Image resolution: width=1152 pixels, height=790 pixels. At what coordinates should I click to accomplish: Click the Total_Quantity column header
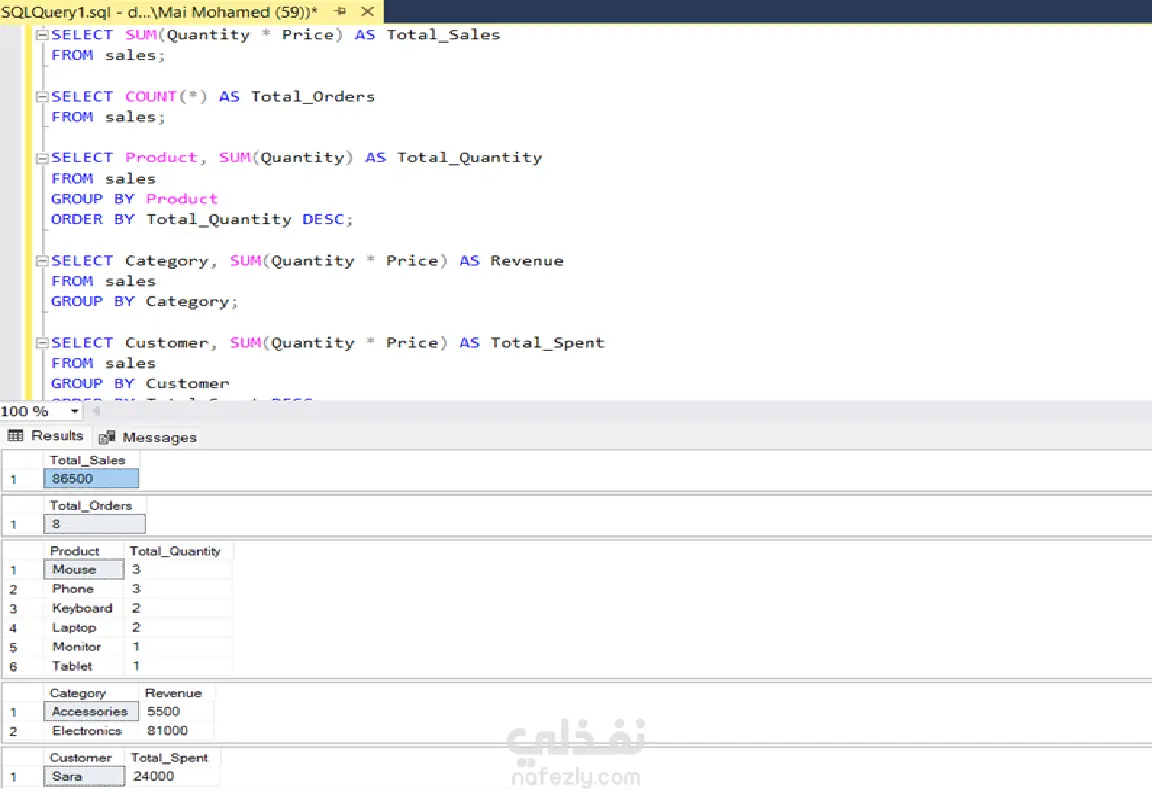pyautogui.click(x=179, y=550)
